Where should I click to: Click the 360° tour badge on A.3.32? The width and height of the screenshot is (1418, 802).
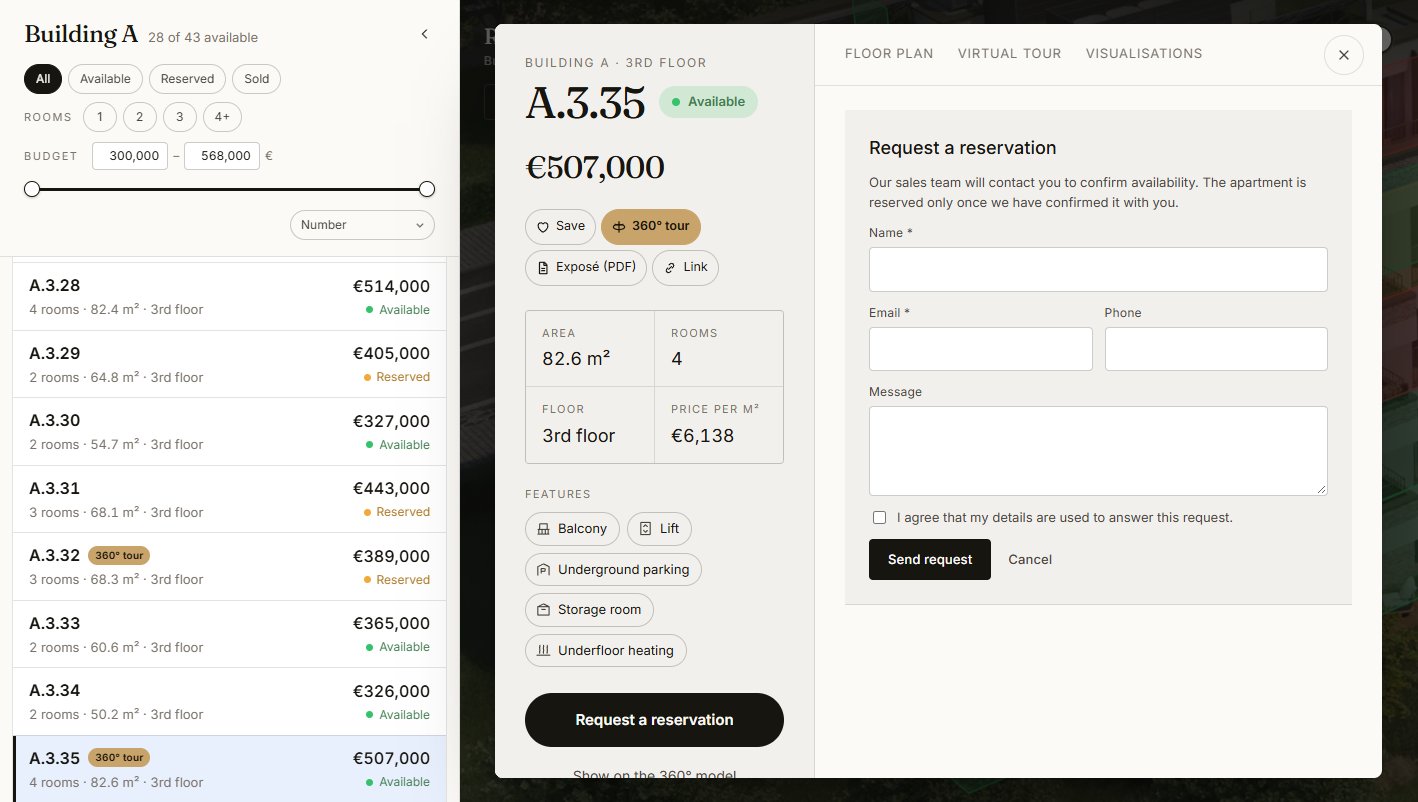point(119,555)
